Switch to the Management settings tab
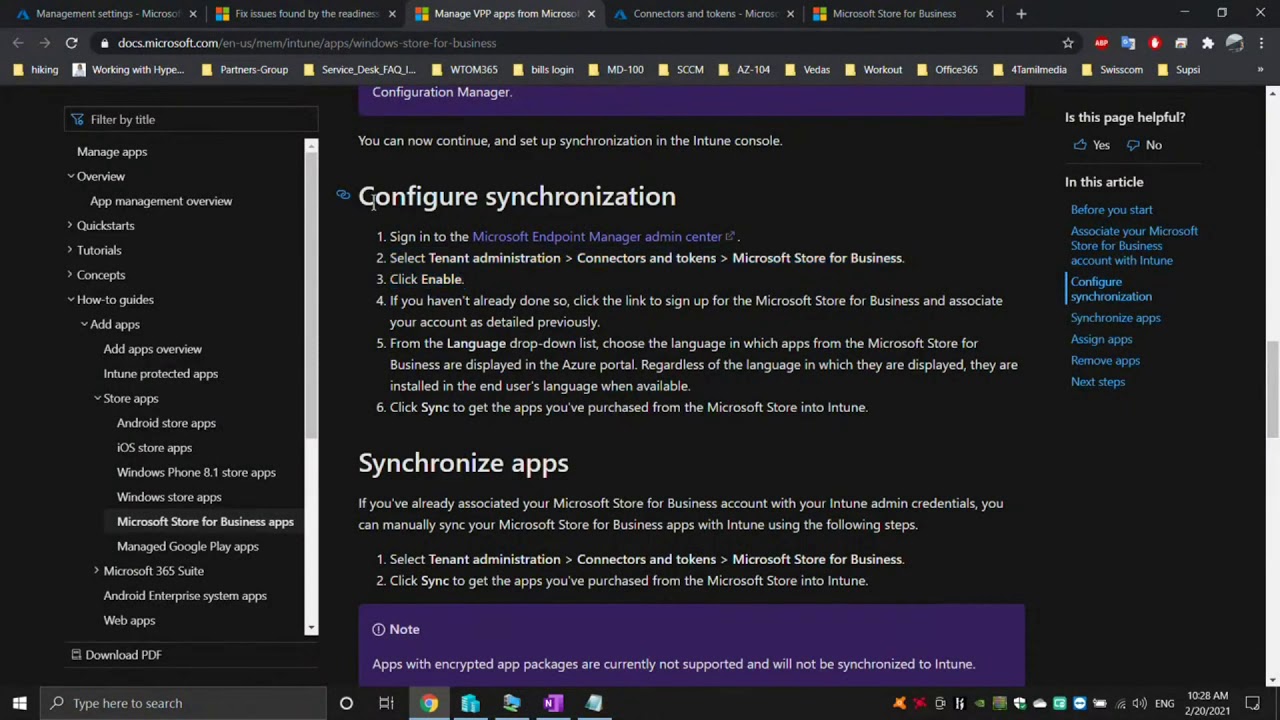 pos(105,14)
